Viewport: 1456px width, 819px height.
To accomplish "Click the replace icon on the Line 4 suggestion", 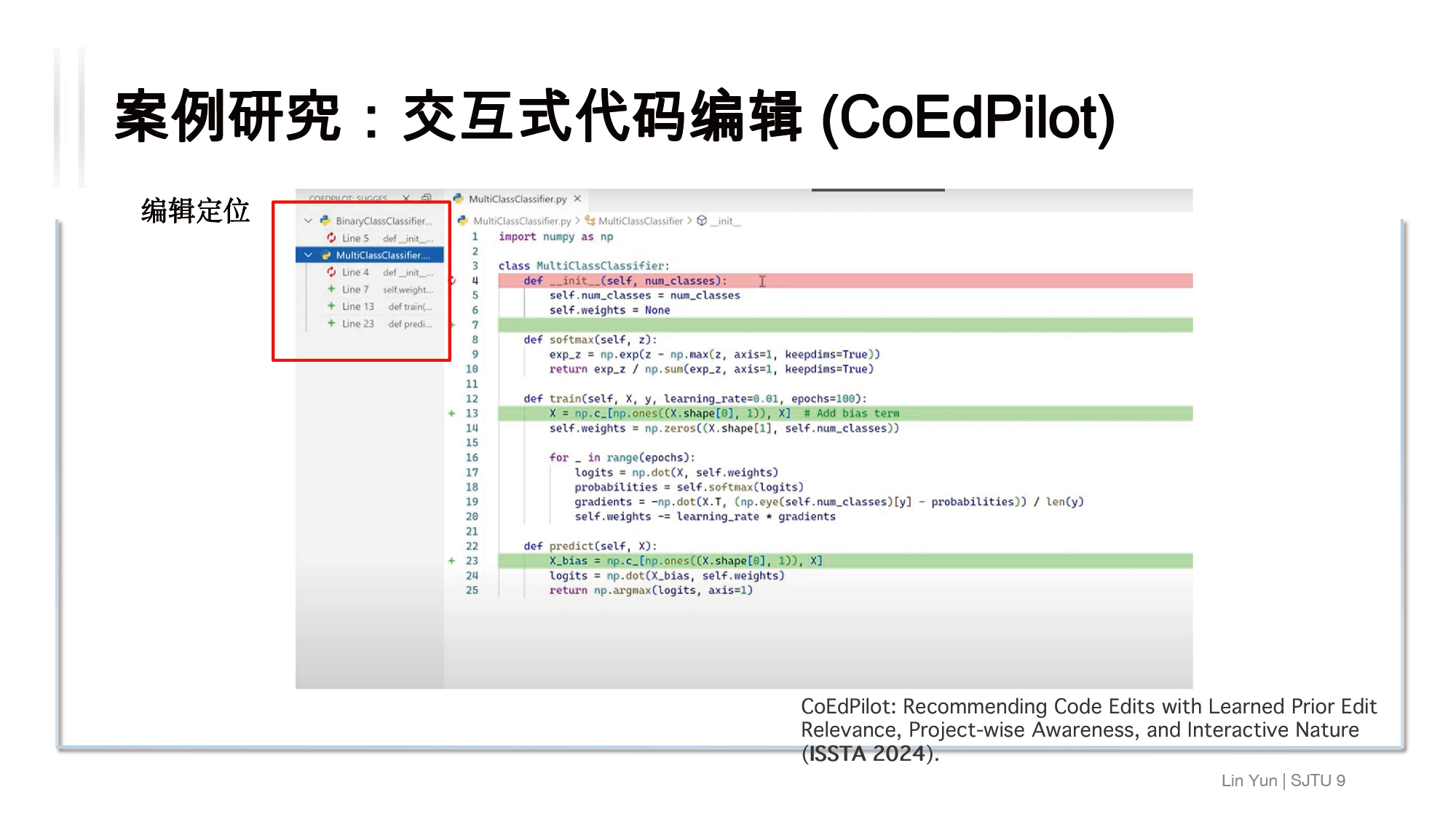I will [331, 272].
